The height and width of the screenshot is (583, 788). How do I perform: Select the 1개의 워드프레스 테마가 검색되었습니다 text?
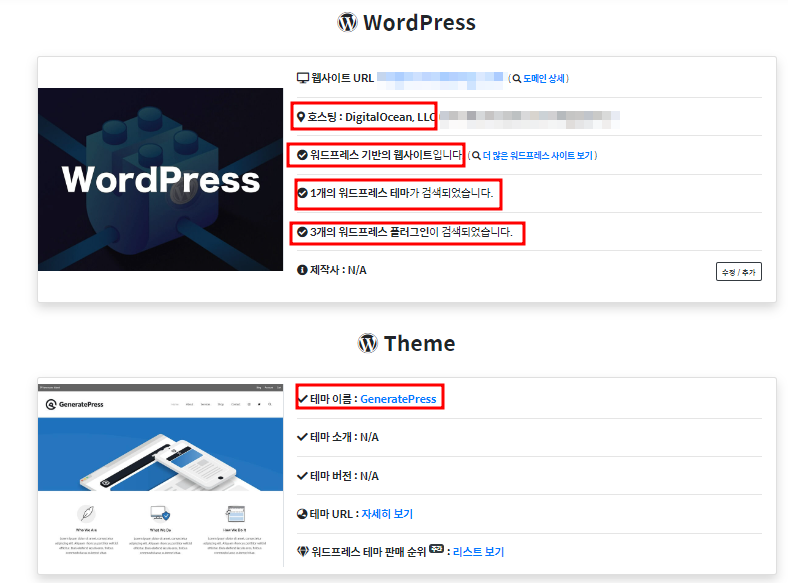pyautogui.click(x=402, y=193)
